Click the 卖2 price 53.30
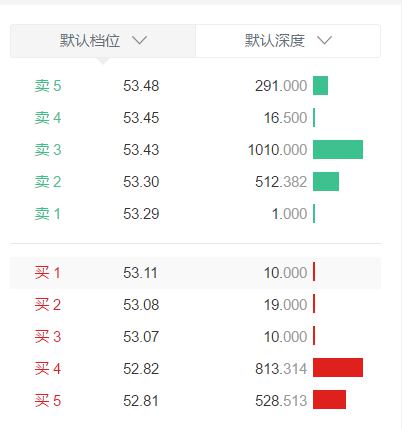This screenshot has width=402, height=429. point(141,182)
